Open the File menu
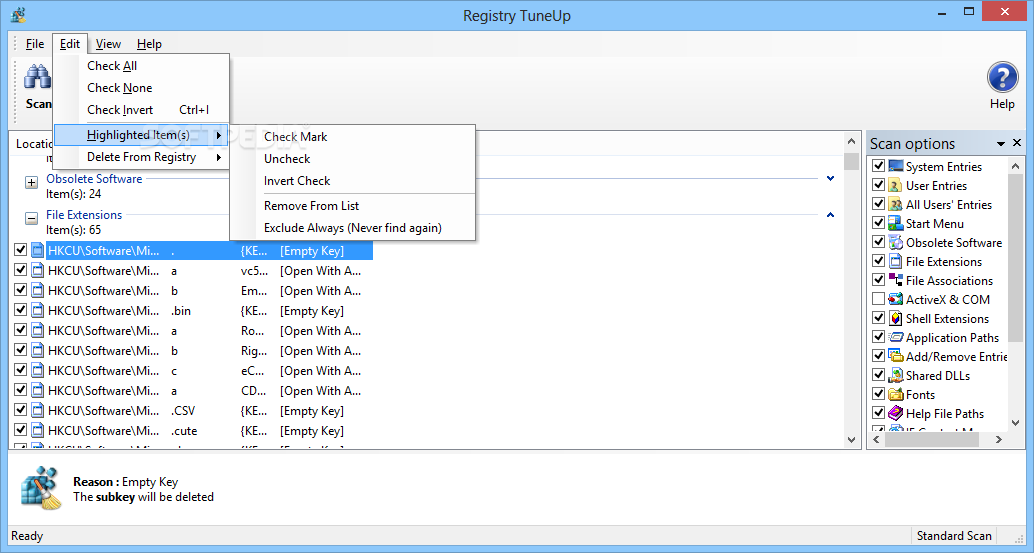Viewport: 1034px width, 553px height. point(35,44)
